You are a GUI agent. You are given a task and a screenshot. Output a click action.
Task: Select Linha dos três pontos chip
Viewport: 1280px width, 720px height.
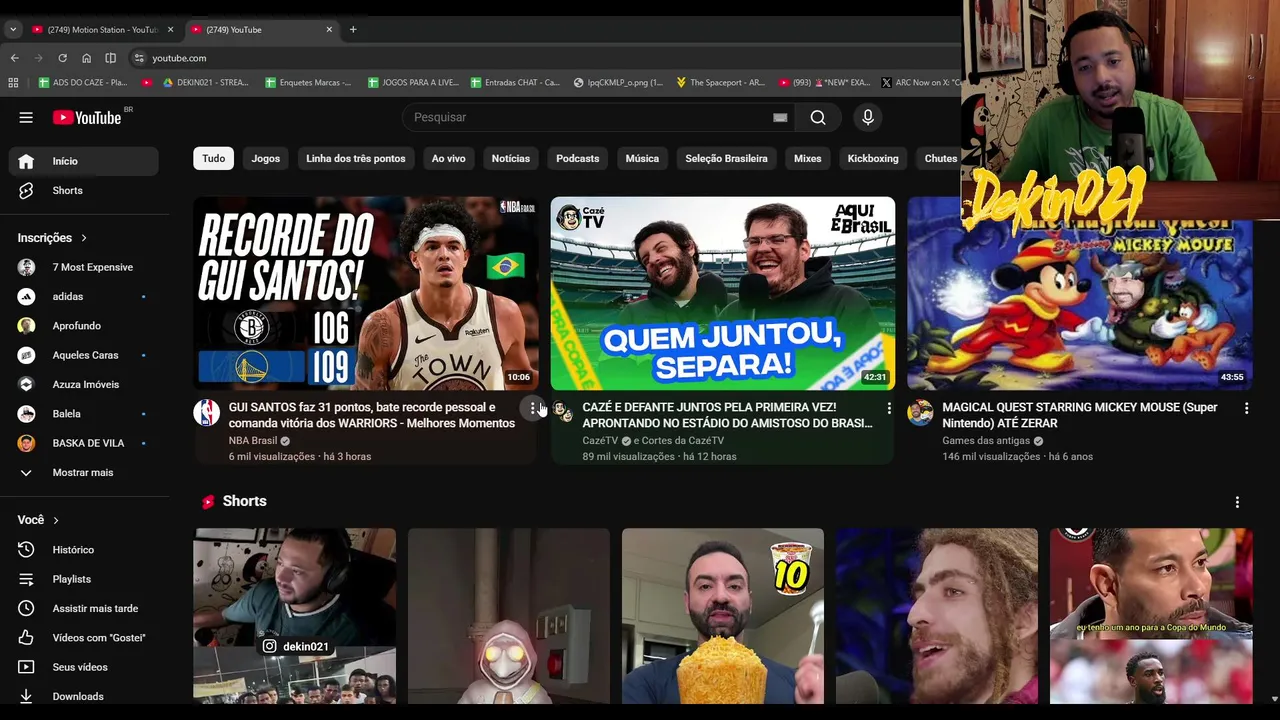[356, 158]
